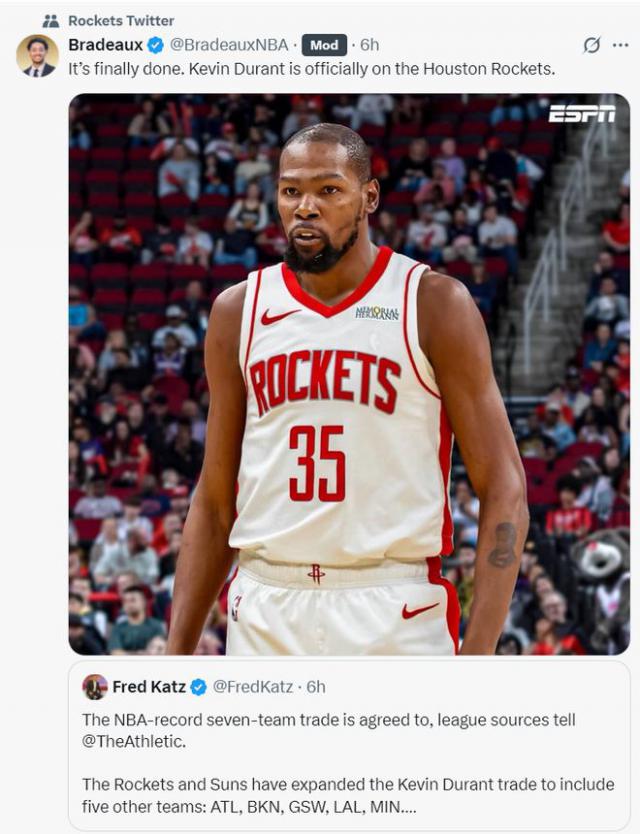
Task: Open the Rockets Twitter community link
Action: pos(121,20)
